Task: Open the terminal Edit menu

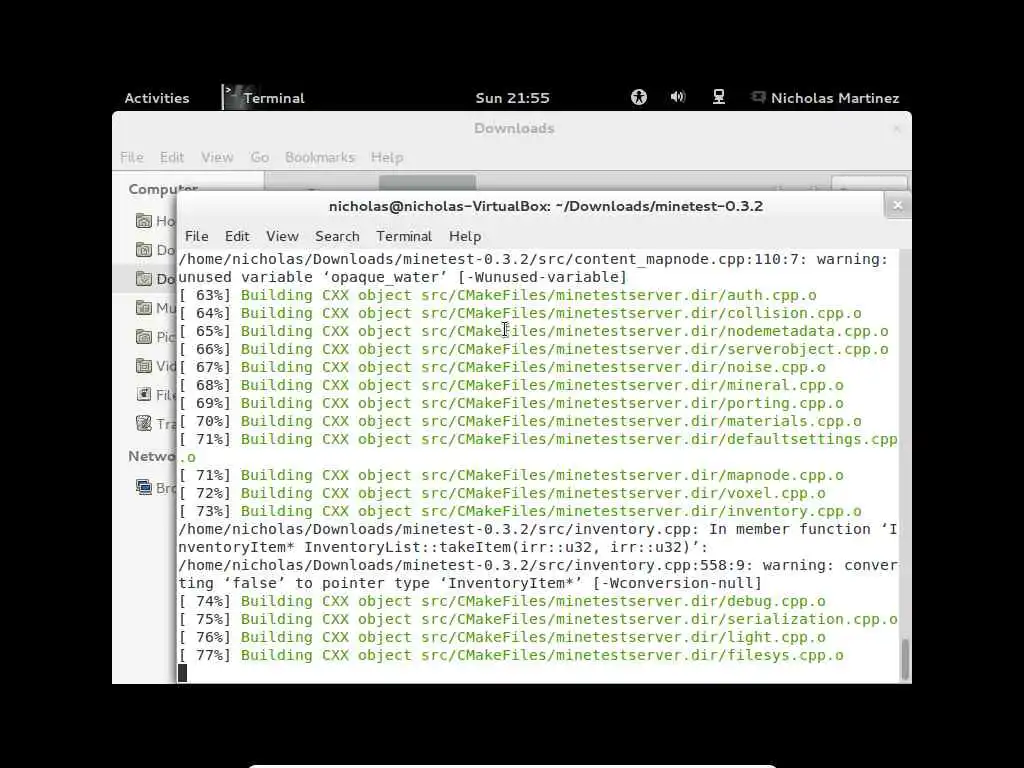Action: pos(237,236)
